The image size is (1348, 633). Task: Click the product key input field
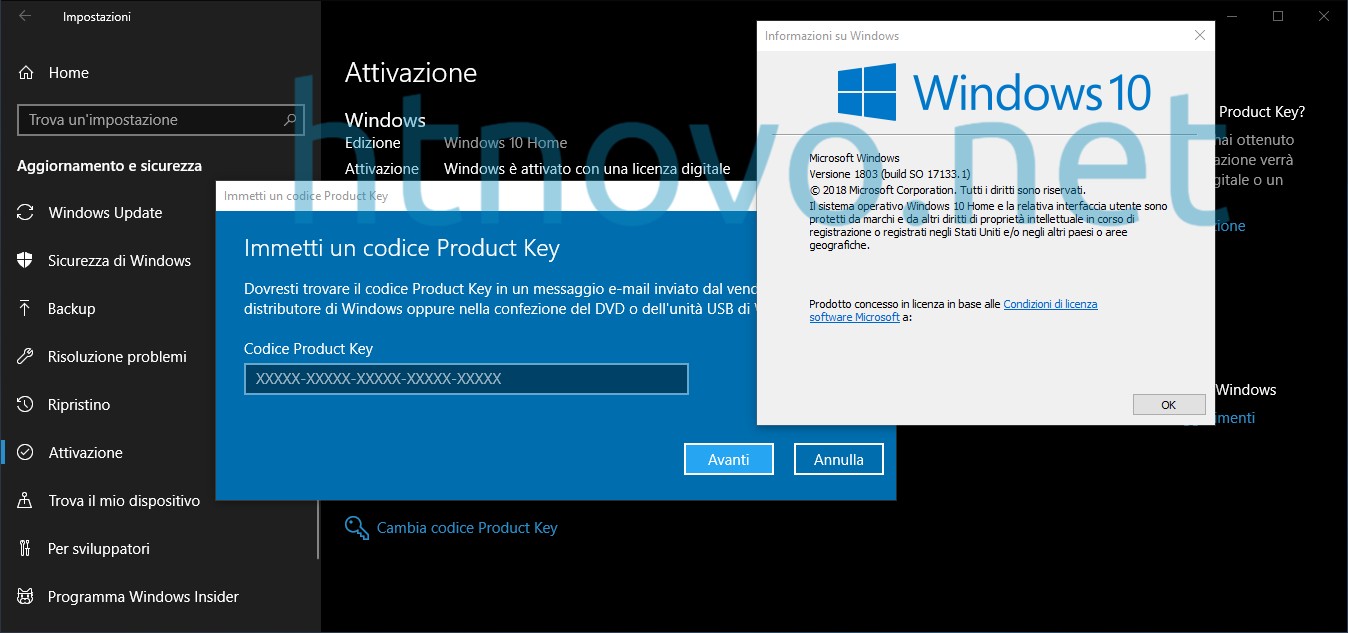click(466, 379)
